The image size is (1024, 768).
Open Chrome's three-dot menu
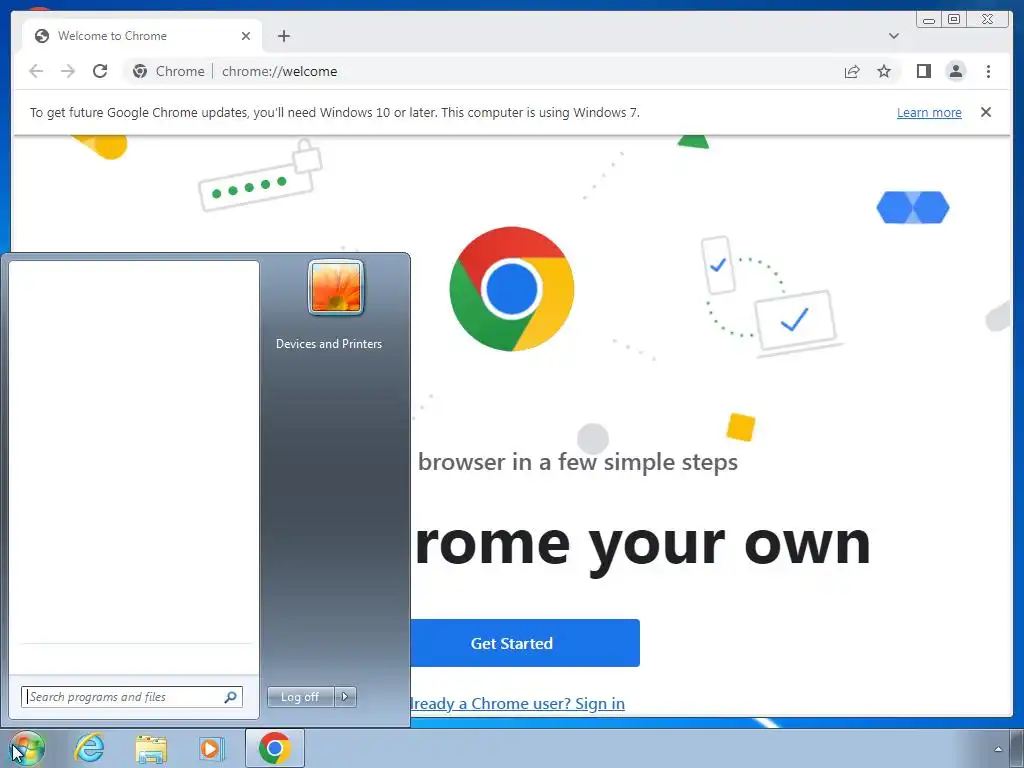(988, 71)
